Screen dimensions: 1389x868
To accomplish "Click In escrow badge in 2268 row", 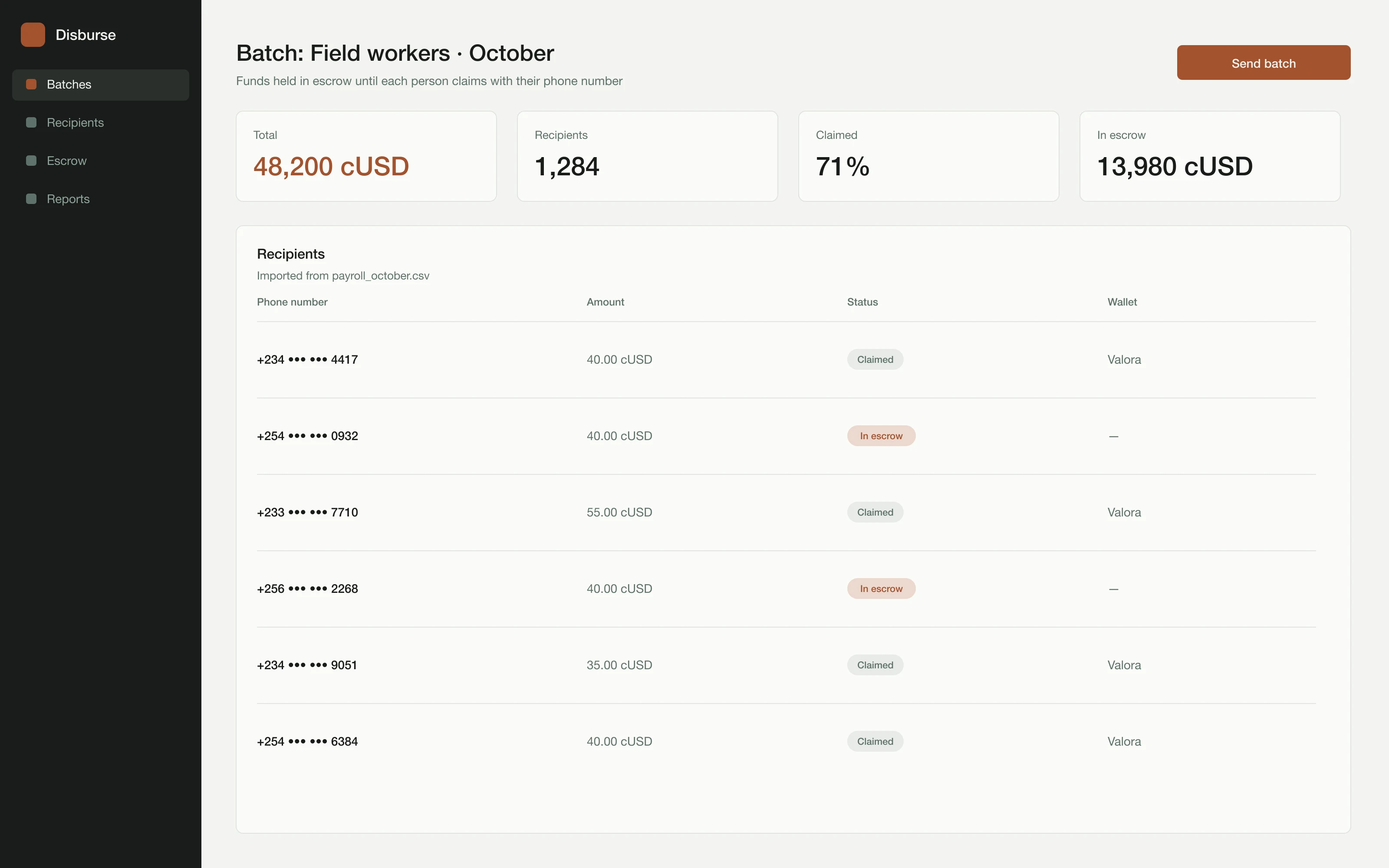I will point(881,589).
